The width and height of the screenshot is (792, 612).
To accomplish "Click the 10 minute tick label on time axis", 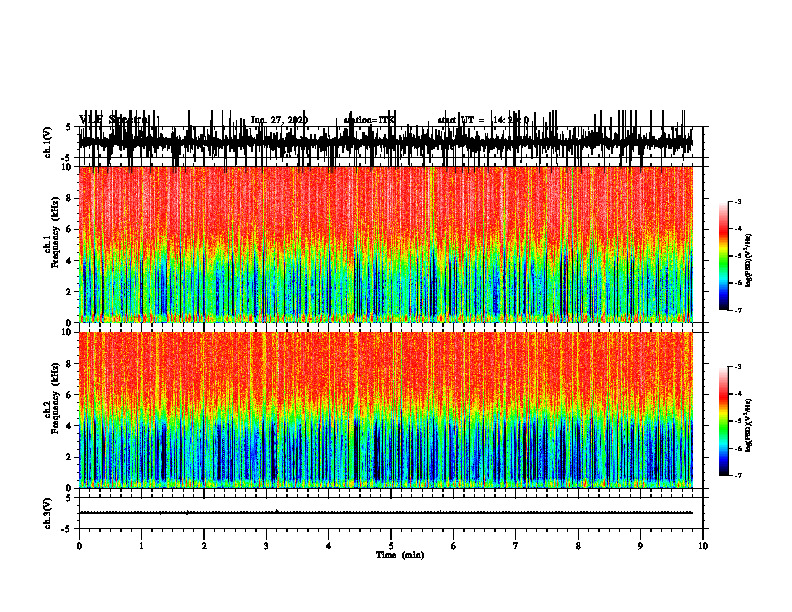I will pos(703,546).
